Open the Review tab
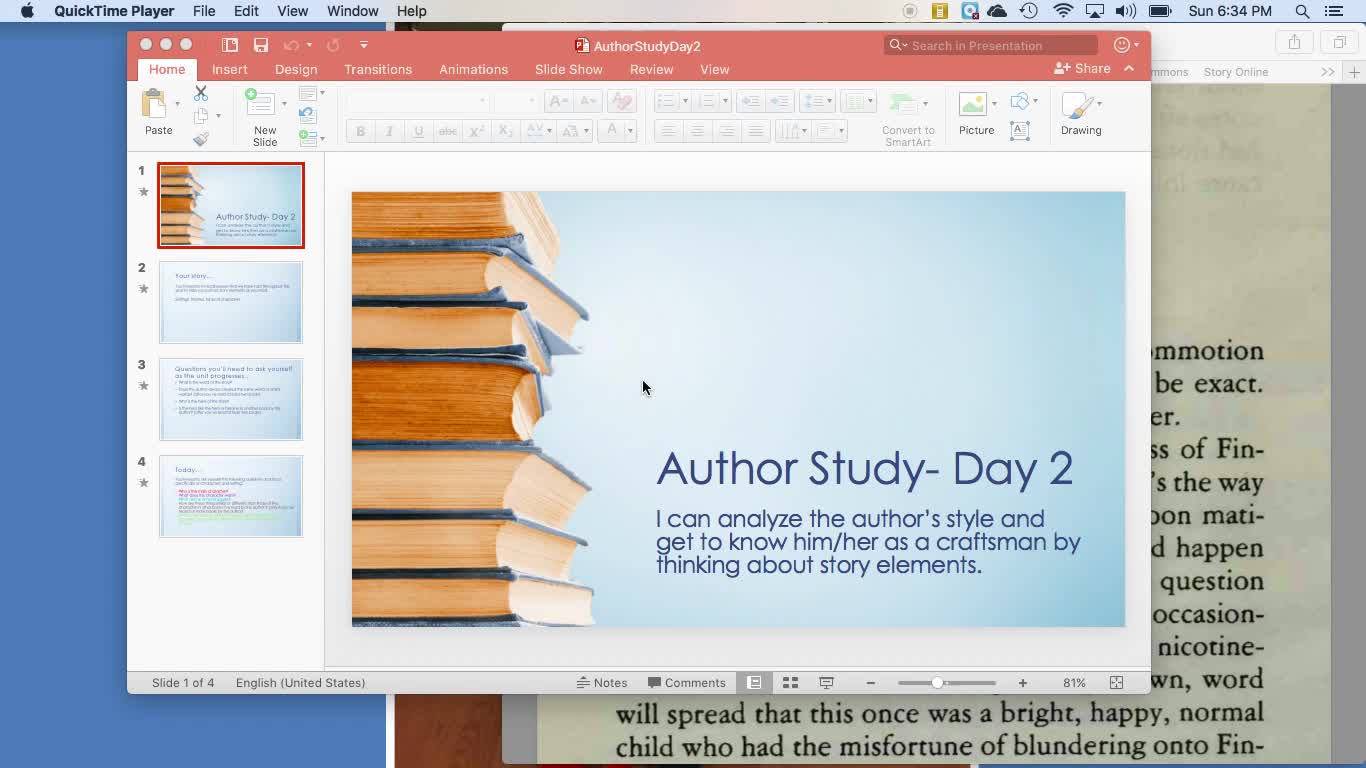This screenshot has width=1366, height=768. (651, 69)
